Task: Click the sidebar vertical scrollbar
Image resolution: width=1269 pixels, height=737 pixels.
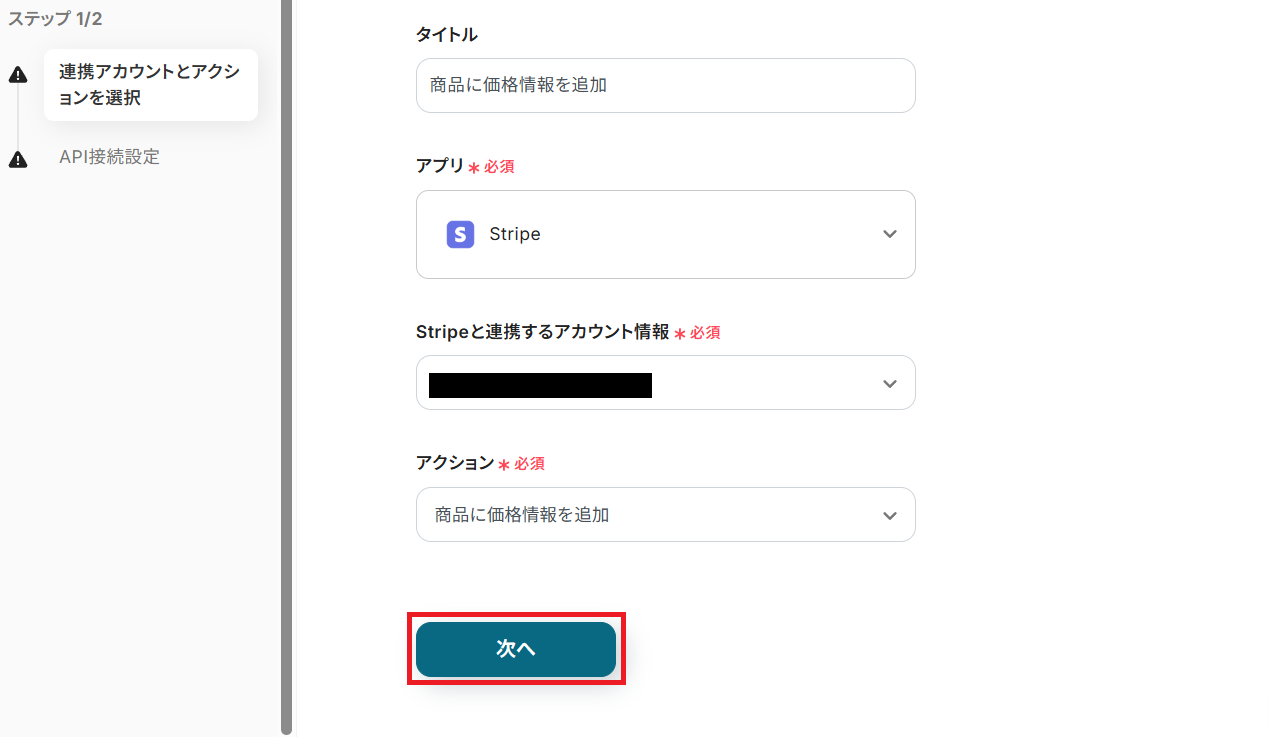Action: point(286,368)
